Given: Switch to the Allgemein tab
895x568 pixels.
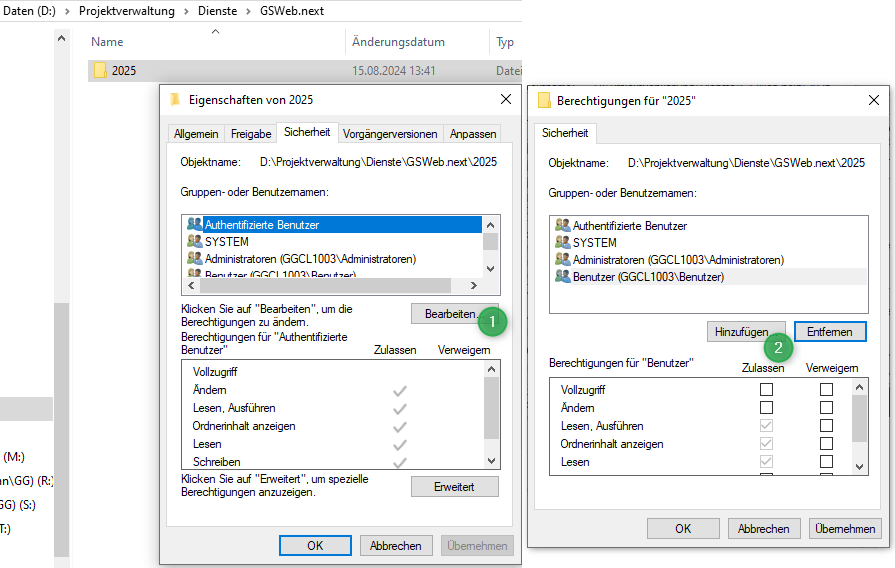Looking at the screenshot, I should 196,134.
